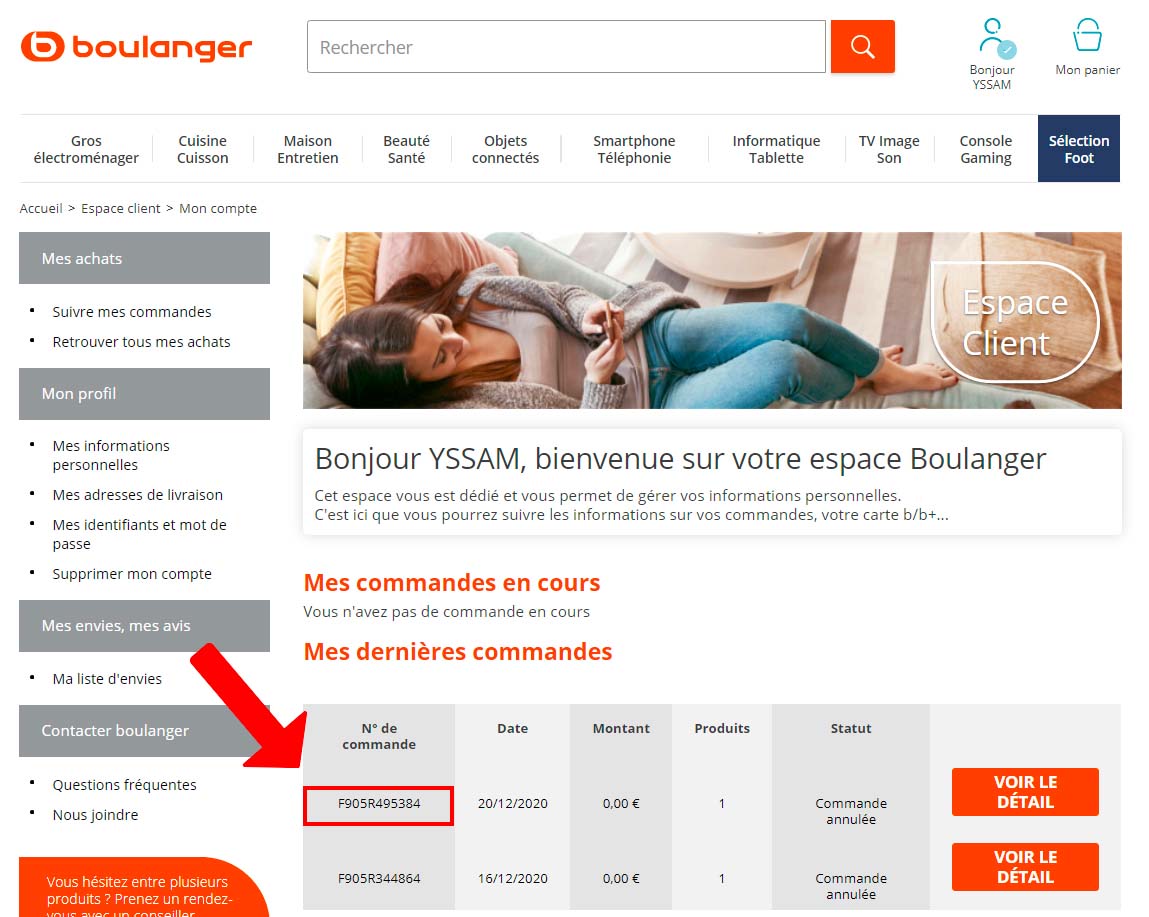The width and height of the screenshot is (1149, 917).
Task: View detail of order F905R344864
Action: (1025, 867)
